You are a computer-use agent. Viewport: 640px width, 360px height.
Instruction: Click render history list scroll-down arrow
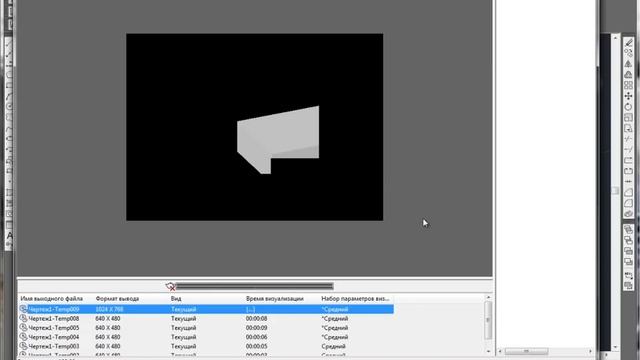pos(489,351)
